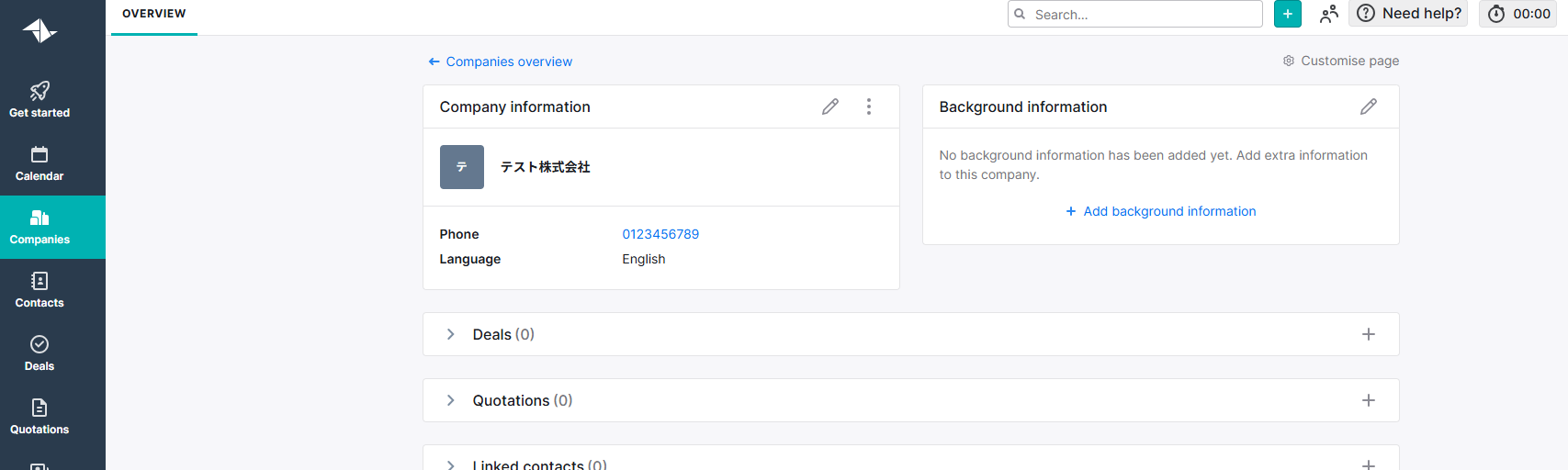Open the users icon in top bar
This screenshot has height=470, width=1568.
click(x=1328, y=14)
